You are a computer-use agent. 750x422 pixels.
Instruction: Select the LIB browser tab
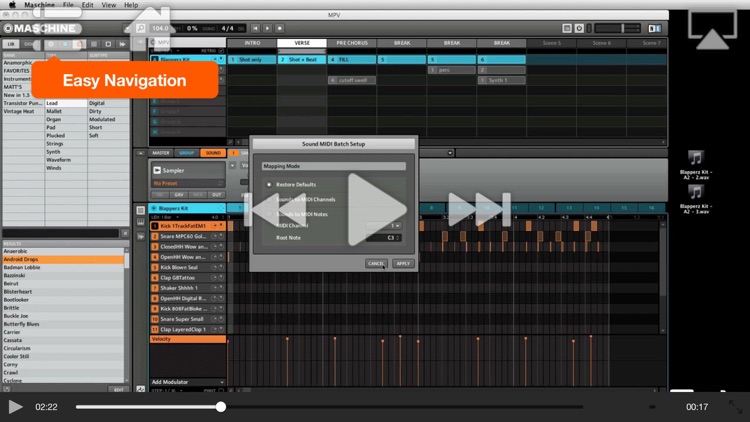click(x=11, y=44)
